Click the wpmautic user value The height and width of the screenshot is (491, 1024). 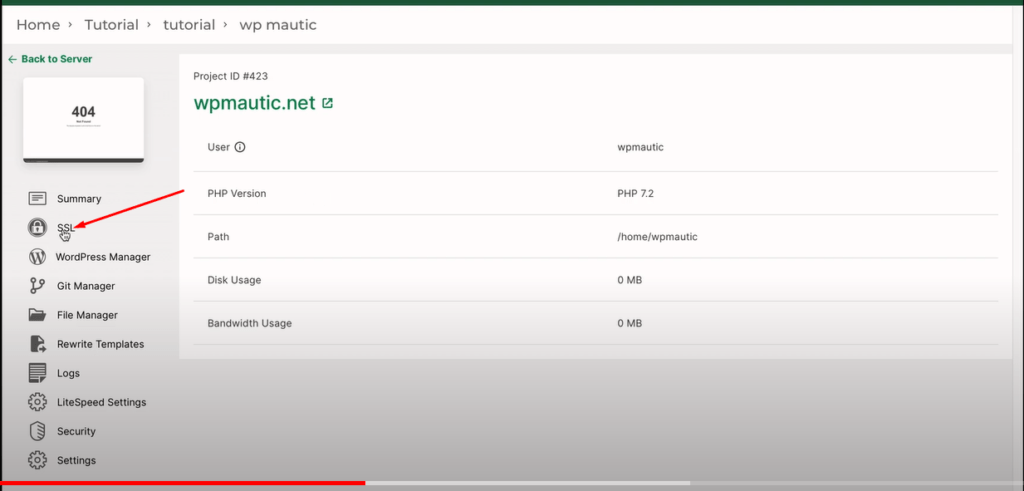click(x=641, y=147)
